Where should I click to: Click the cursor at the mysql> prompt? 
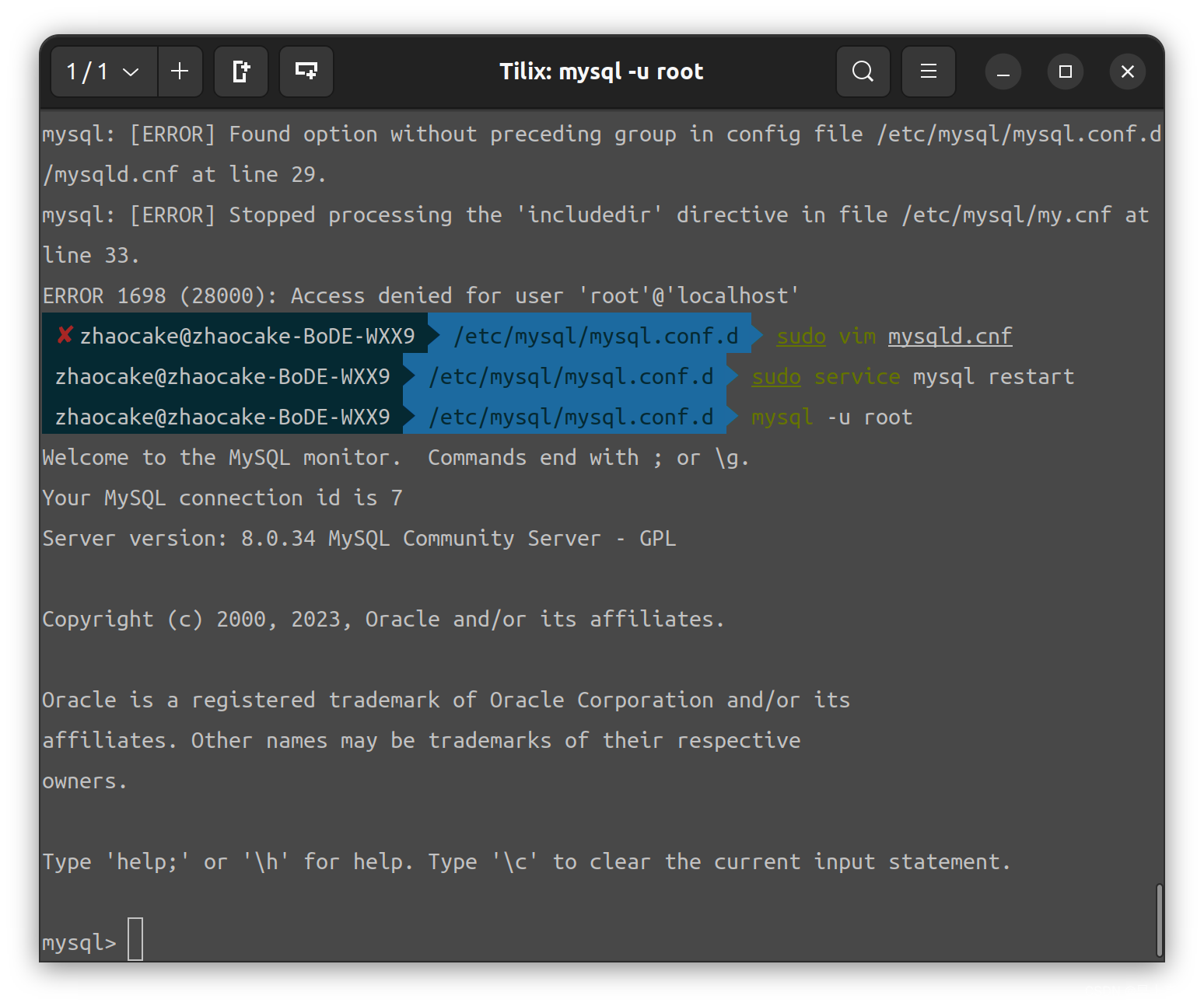(x=135, y=939)
